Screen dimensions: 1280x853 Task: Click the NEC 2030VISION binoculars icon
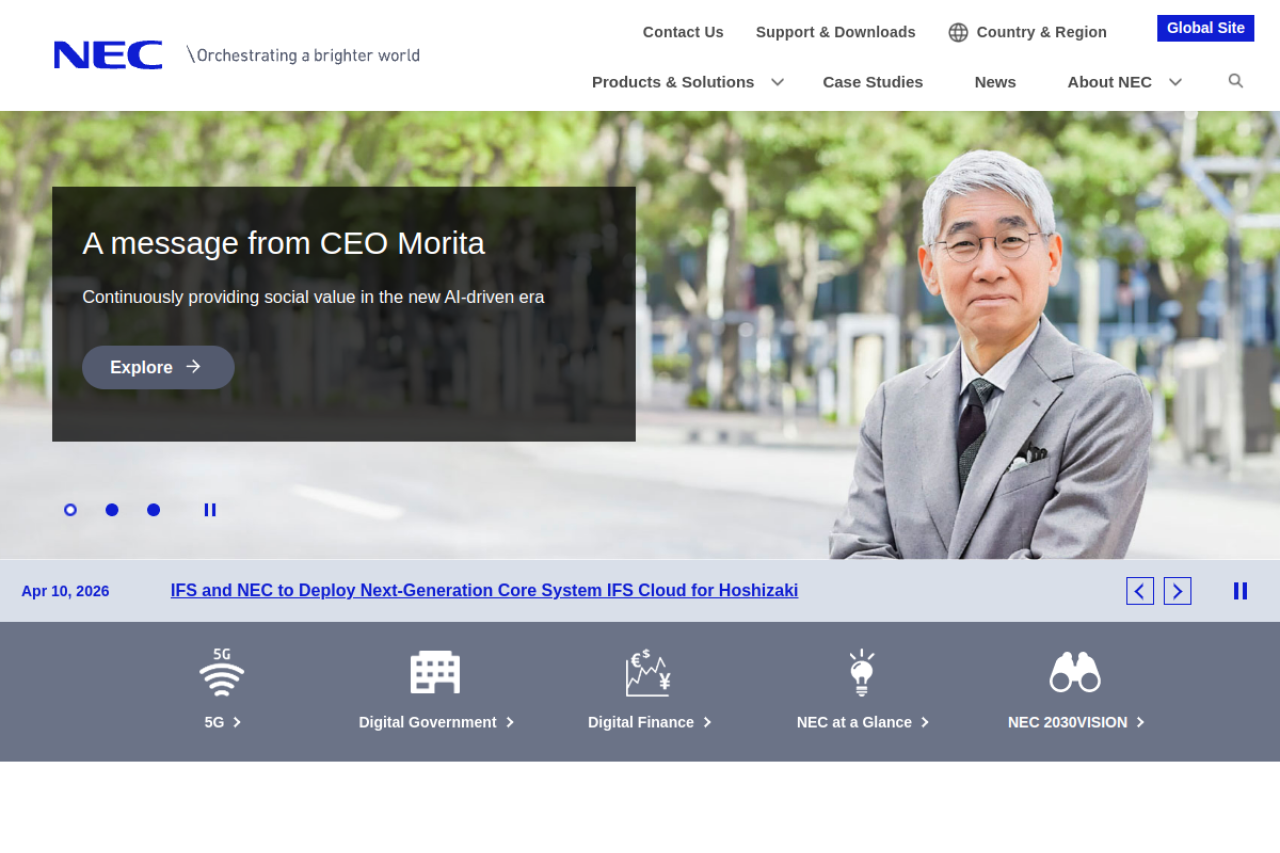1075,672
